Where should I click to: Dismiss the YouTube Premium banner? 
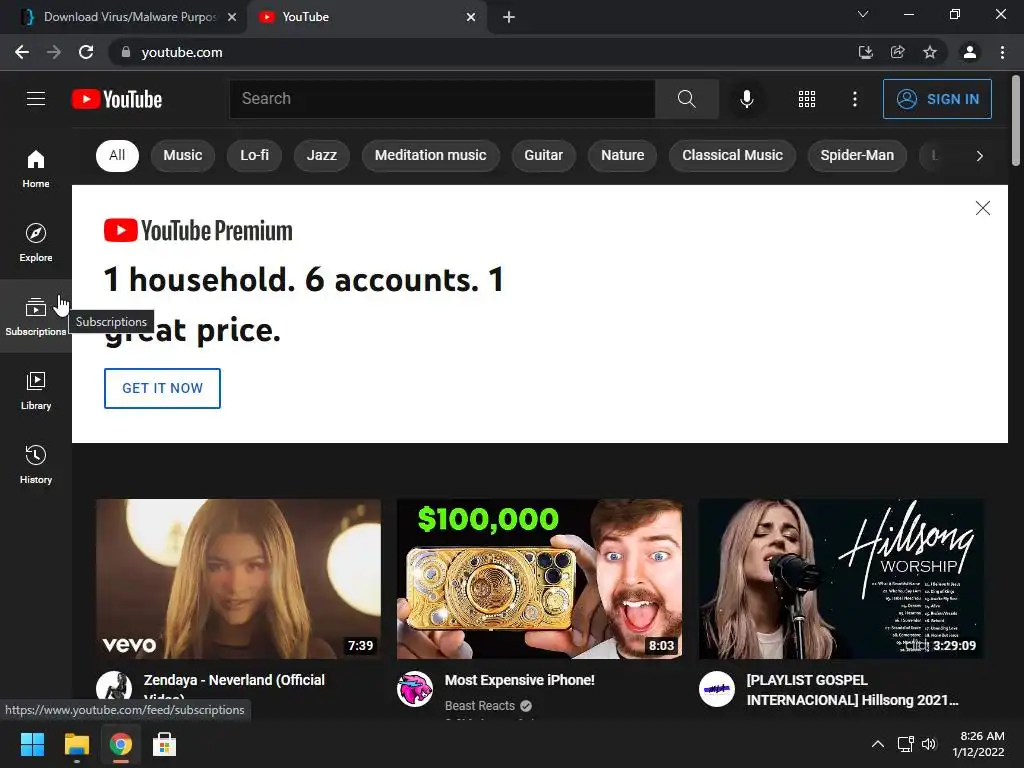[982, 208]
